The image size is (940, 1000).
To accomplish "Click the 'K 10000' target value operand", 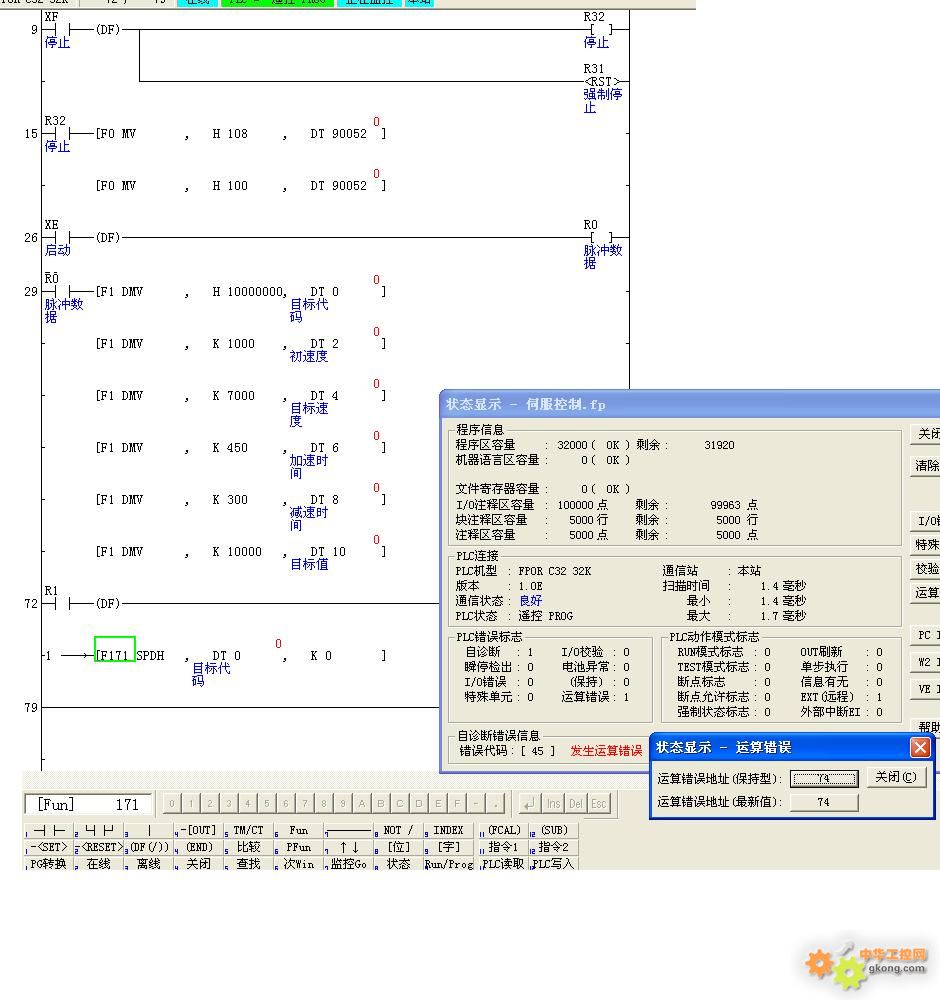I will (237, 552).
